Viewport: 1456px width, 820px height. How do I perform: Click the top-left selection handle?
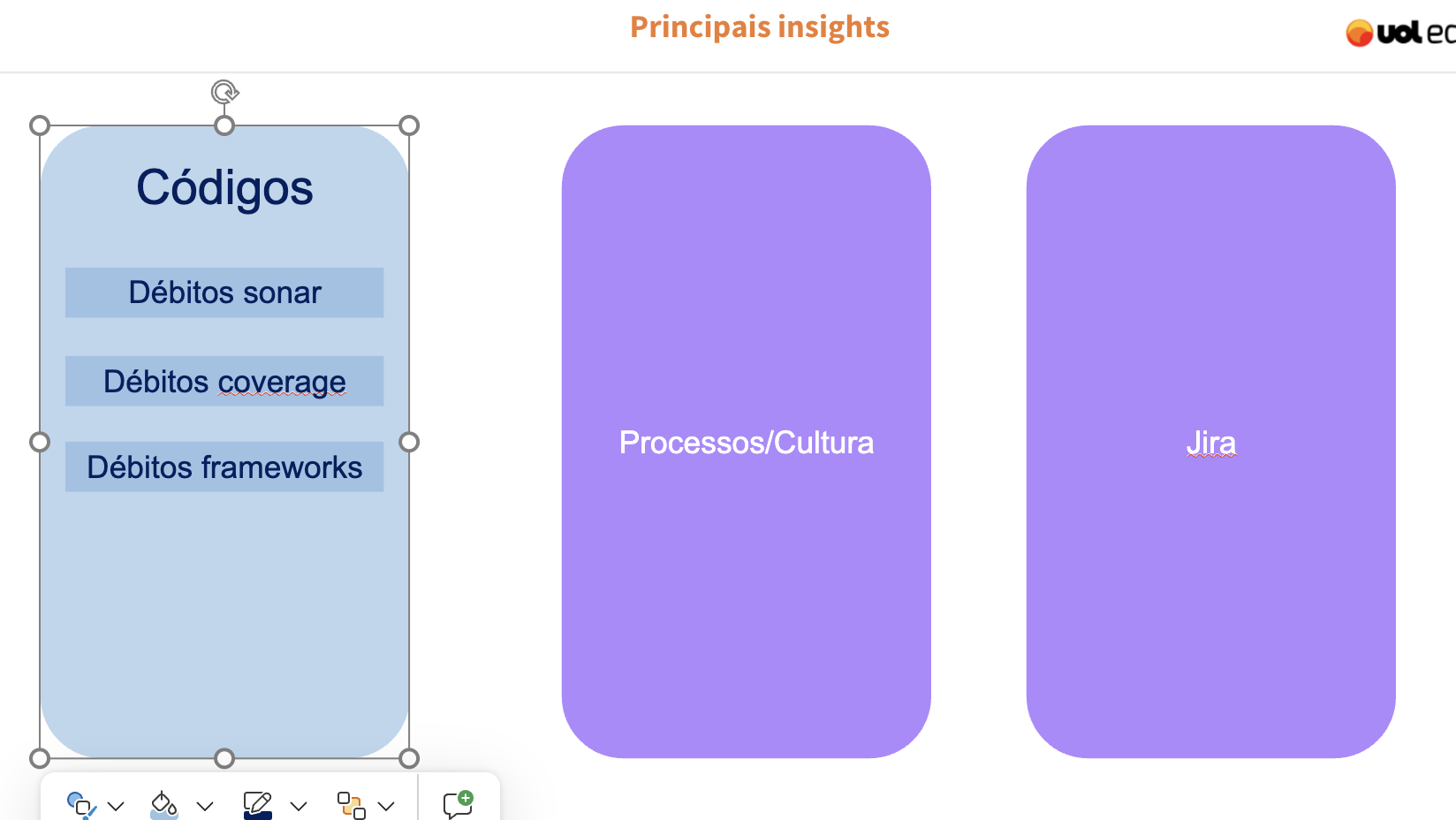(40, 125)
